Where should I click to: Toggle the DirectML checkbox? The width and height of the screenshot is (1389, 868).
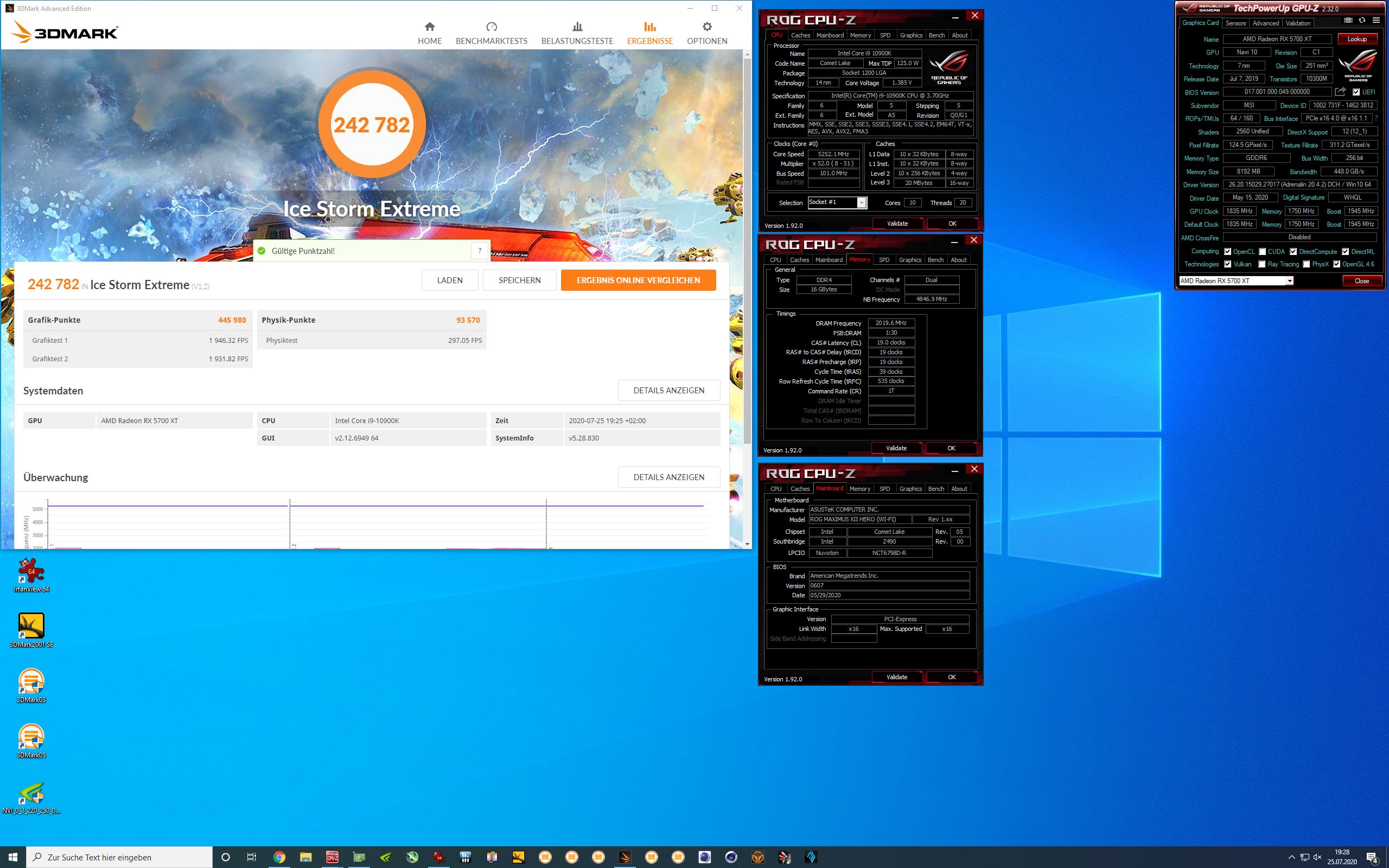tap(1346, 251)
